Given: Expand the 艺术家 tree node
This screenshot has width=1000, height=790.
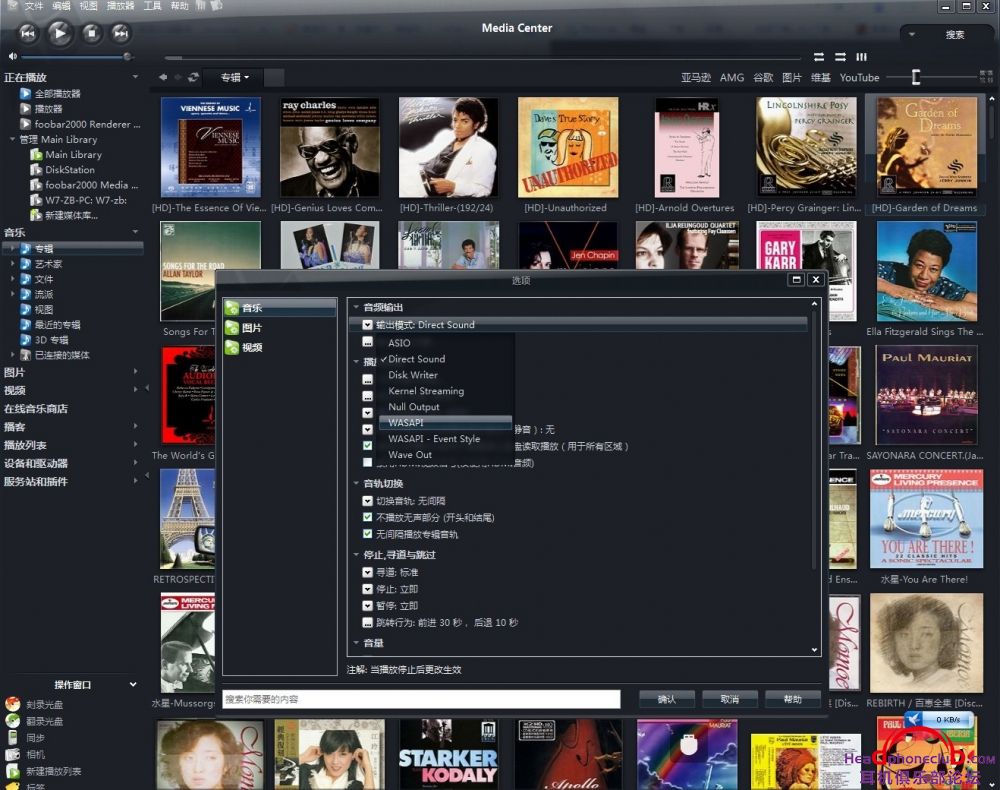Looking at the screenshot, I should point(12,264).
